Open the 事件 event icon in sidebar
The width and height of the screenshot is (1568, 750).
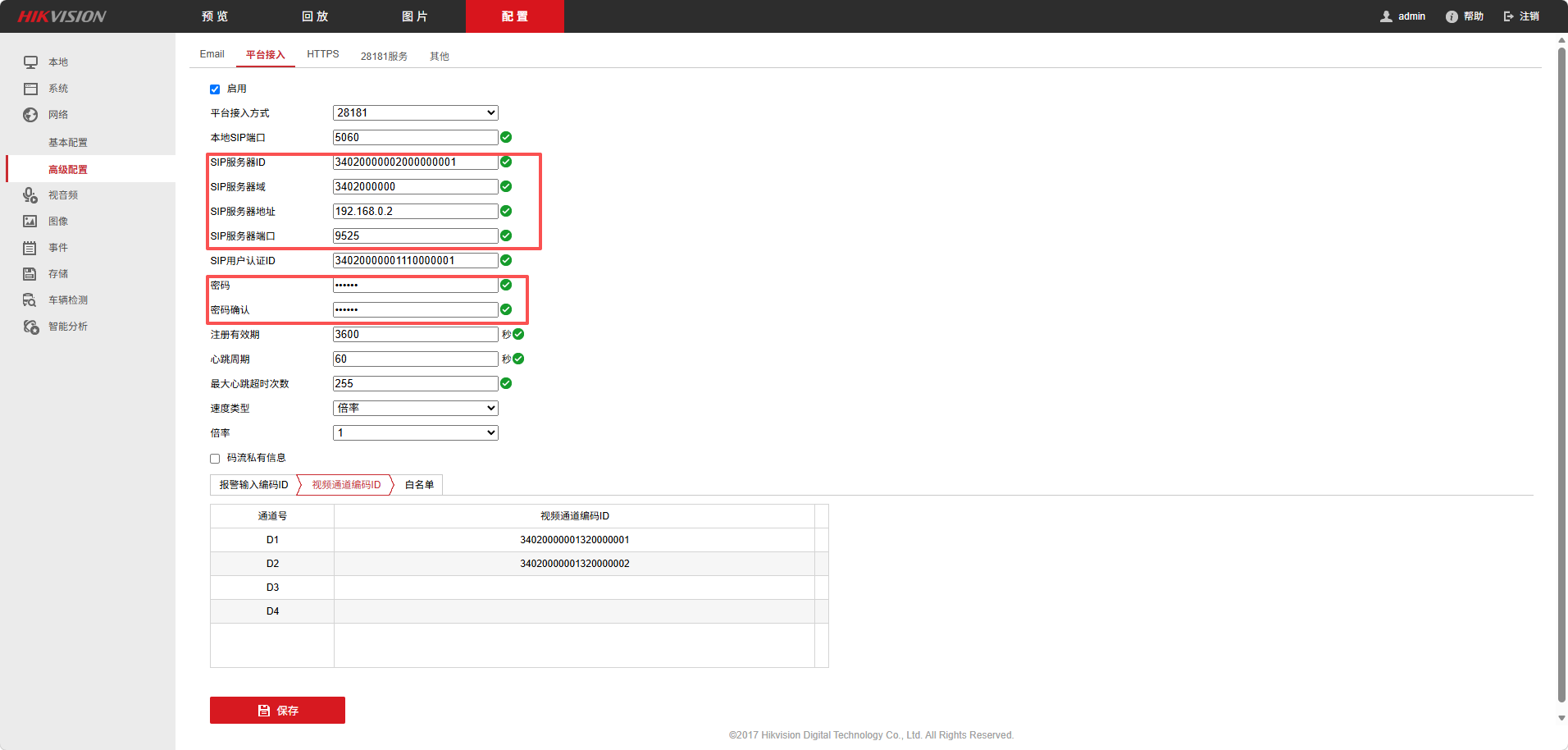30,248
